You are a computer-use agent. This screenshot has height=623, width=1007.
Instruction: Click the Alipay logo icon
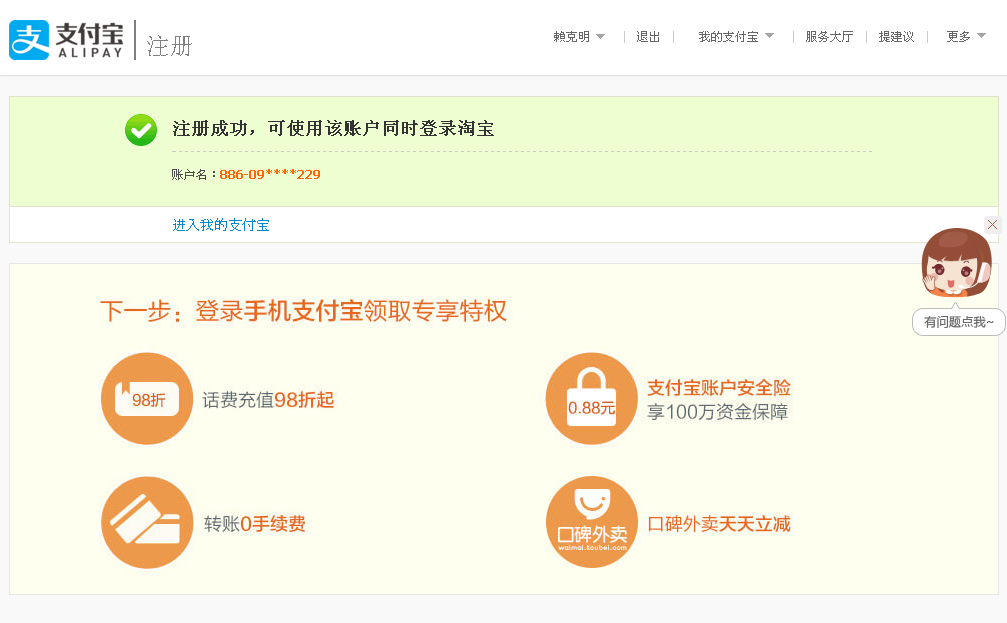pos(29,40)
